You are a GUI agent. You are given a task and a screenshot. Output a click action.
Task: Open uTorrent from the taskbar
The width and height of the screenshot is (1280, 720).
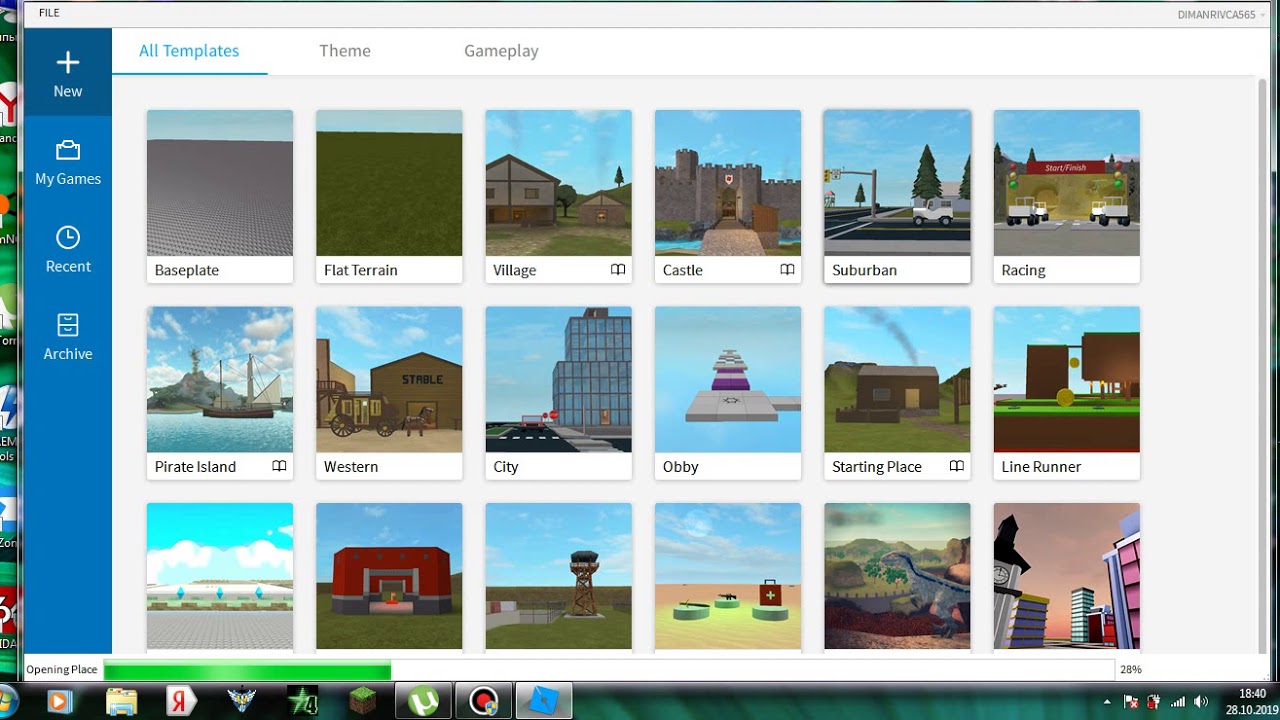click(423, 701)
